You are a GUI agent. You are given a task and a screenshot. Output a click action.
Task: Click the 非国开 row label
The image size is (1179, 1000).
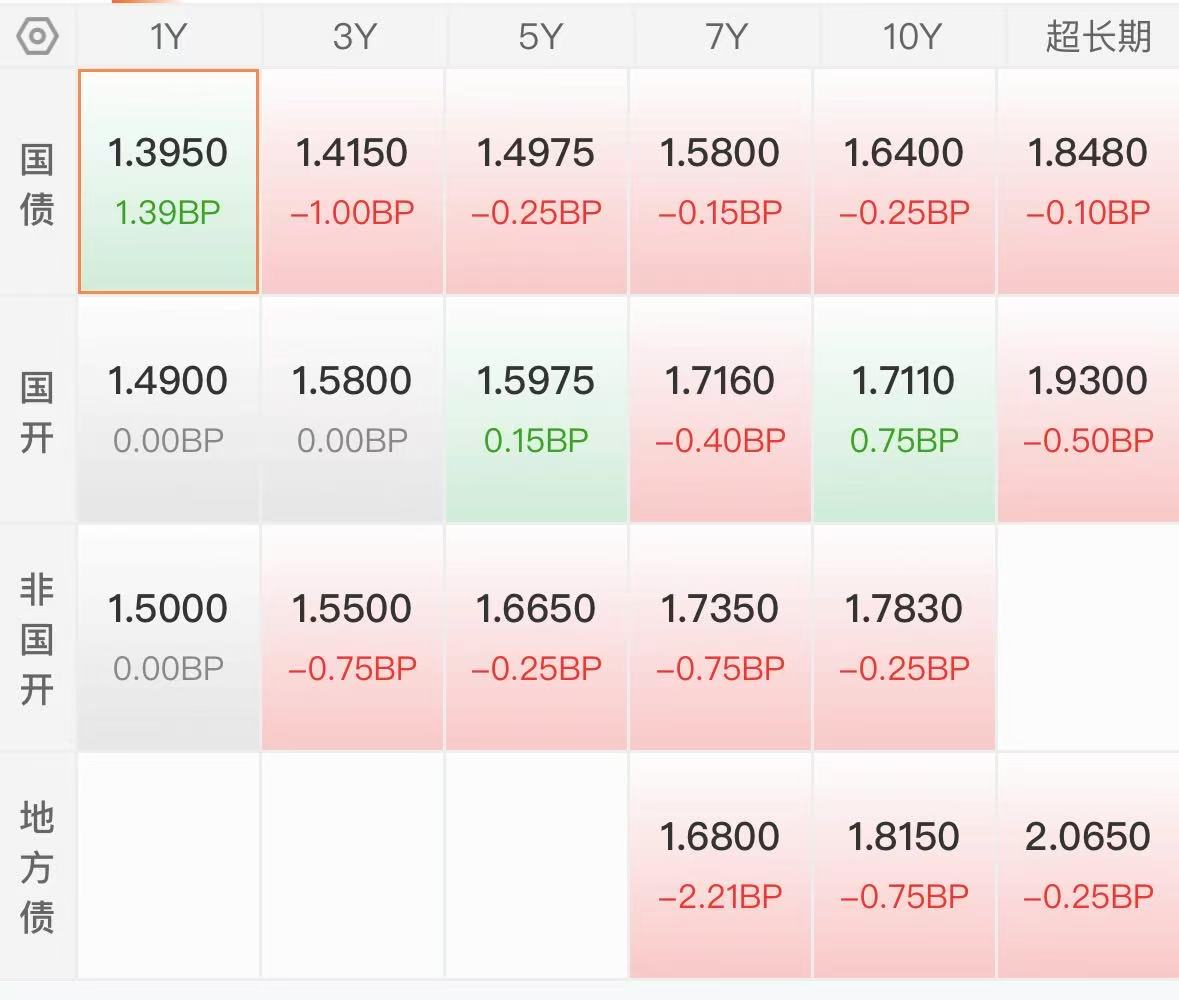[37, 640]
